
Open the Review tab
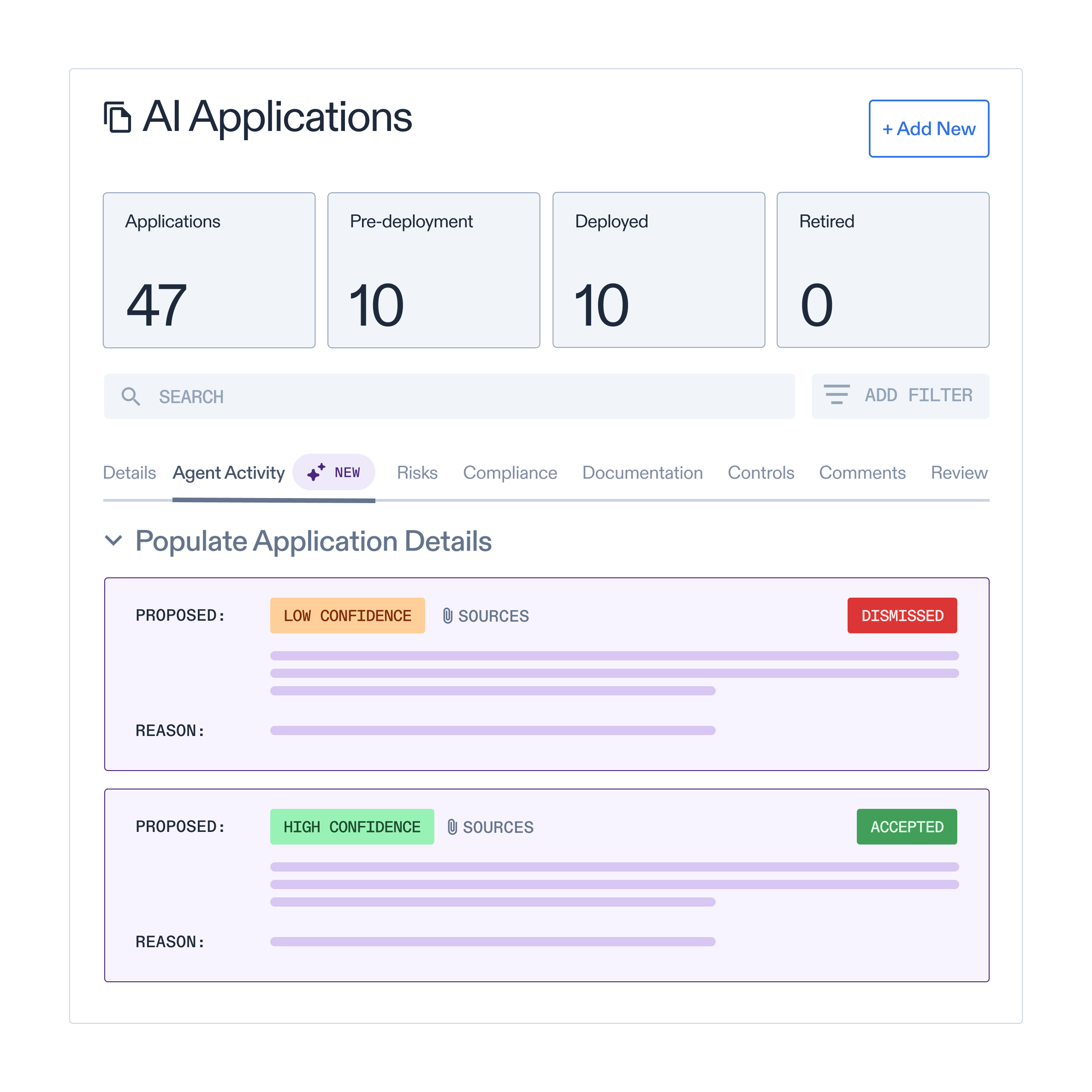point(959,473)
